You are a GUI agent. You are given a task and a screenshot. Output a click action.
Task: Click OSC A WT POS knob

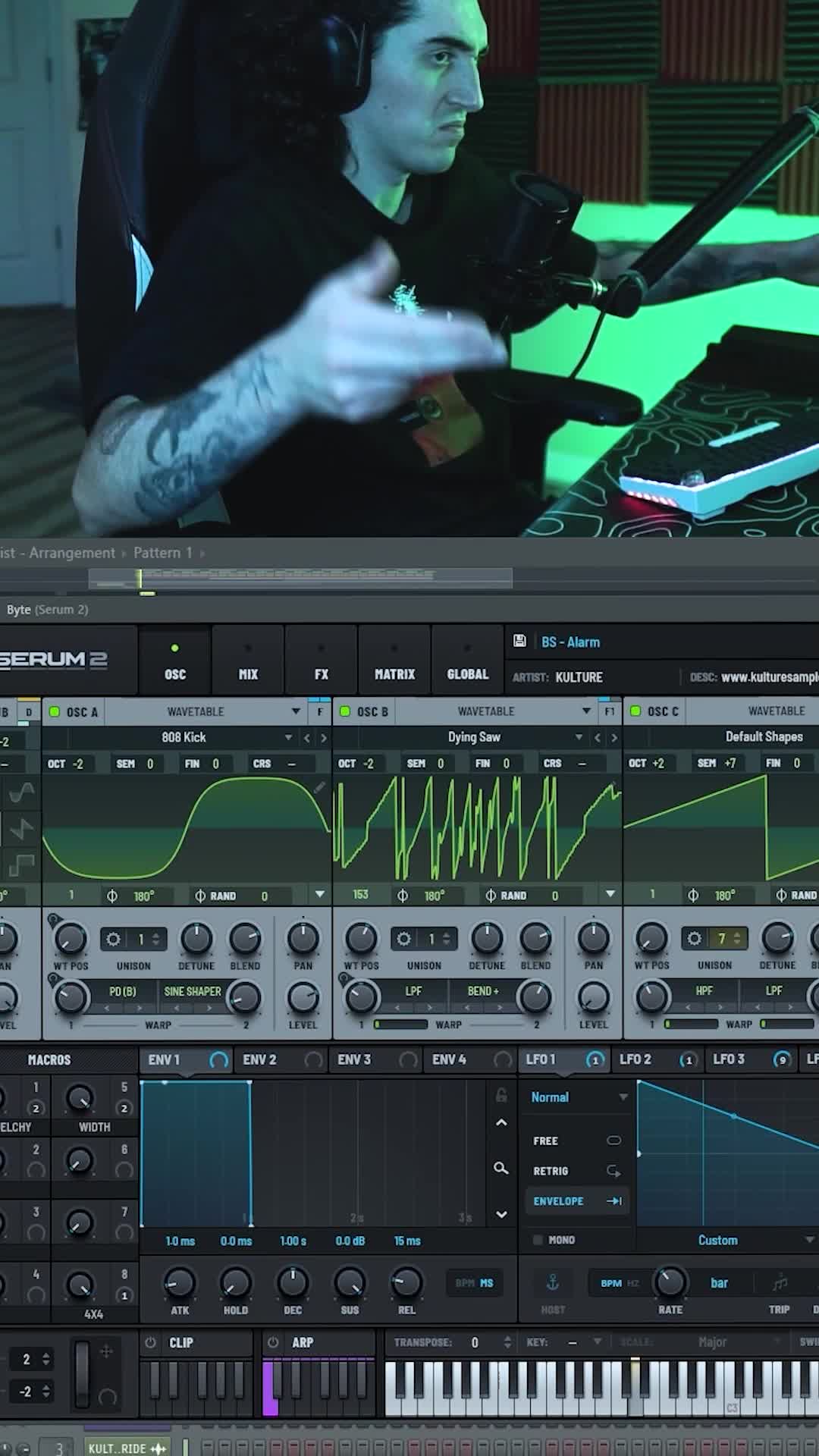(x=71, y=939)
